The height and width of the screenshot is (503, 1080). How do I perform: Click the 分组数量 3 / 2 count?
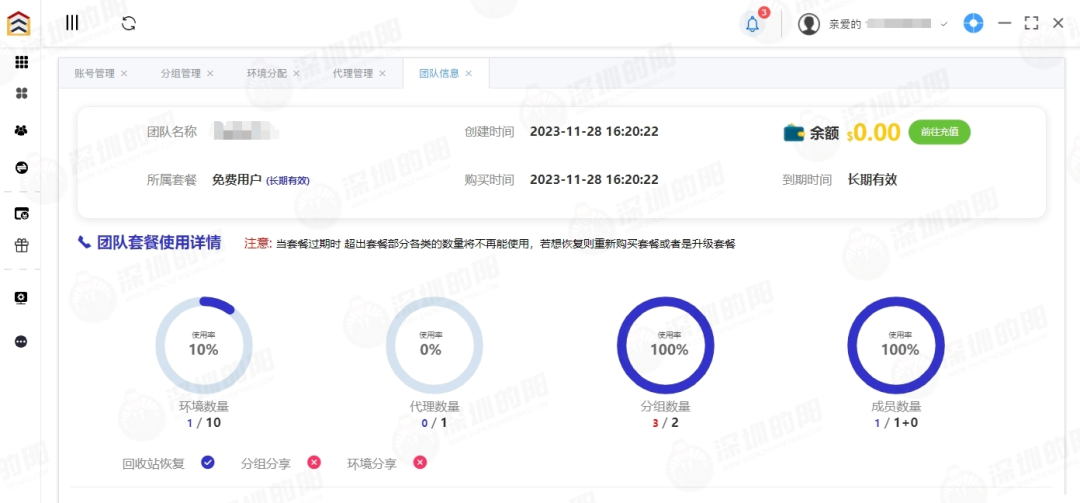tap(665, 422)
